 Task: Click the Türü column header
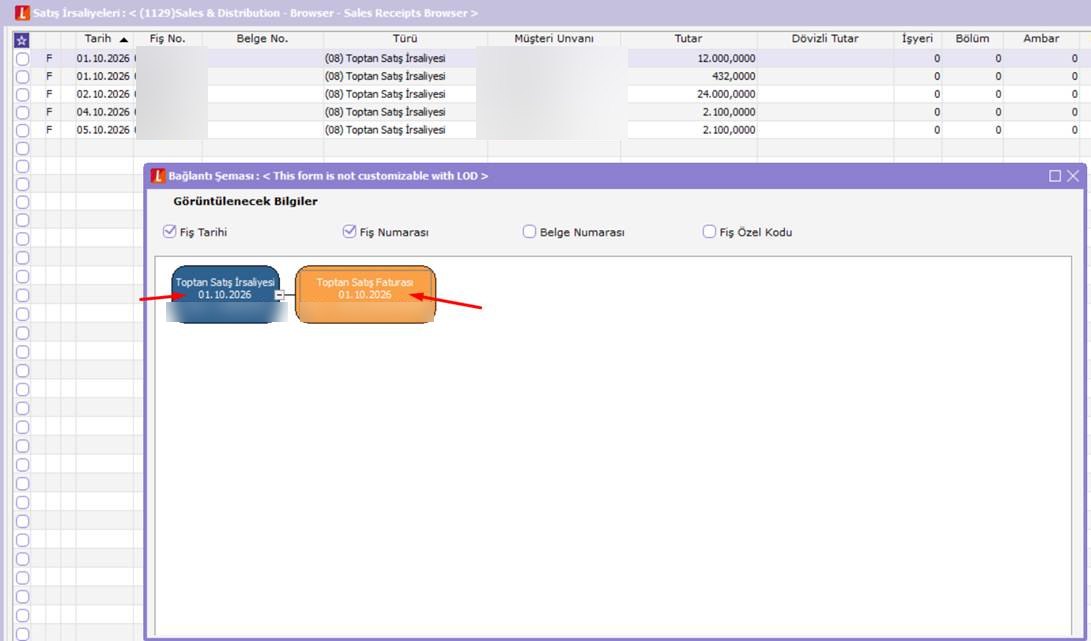[405, 39]
